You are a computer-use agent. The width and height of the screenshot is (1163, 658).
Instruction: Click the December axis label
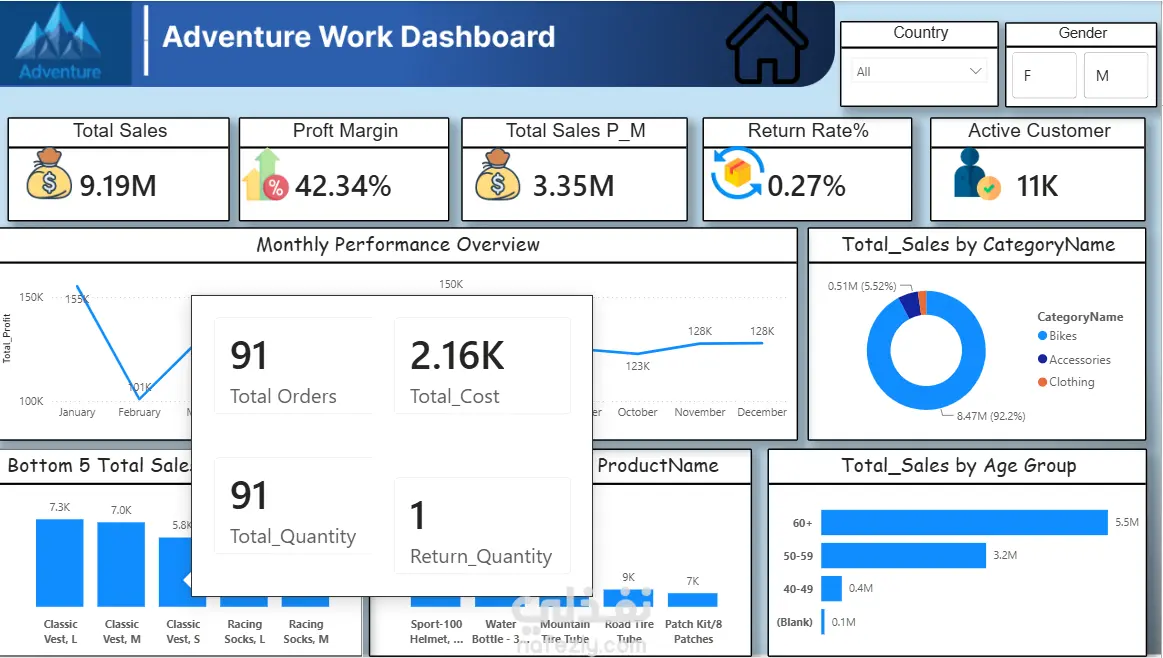coord(762,412)
